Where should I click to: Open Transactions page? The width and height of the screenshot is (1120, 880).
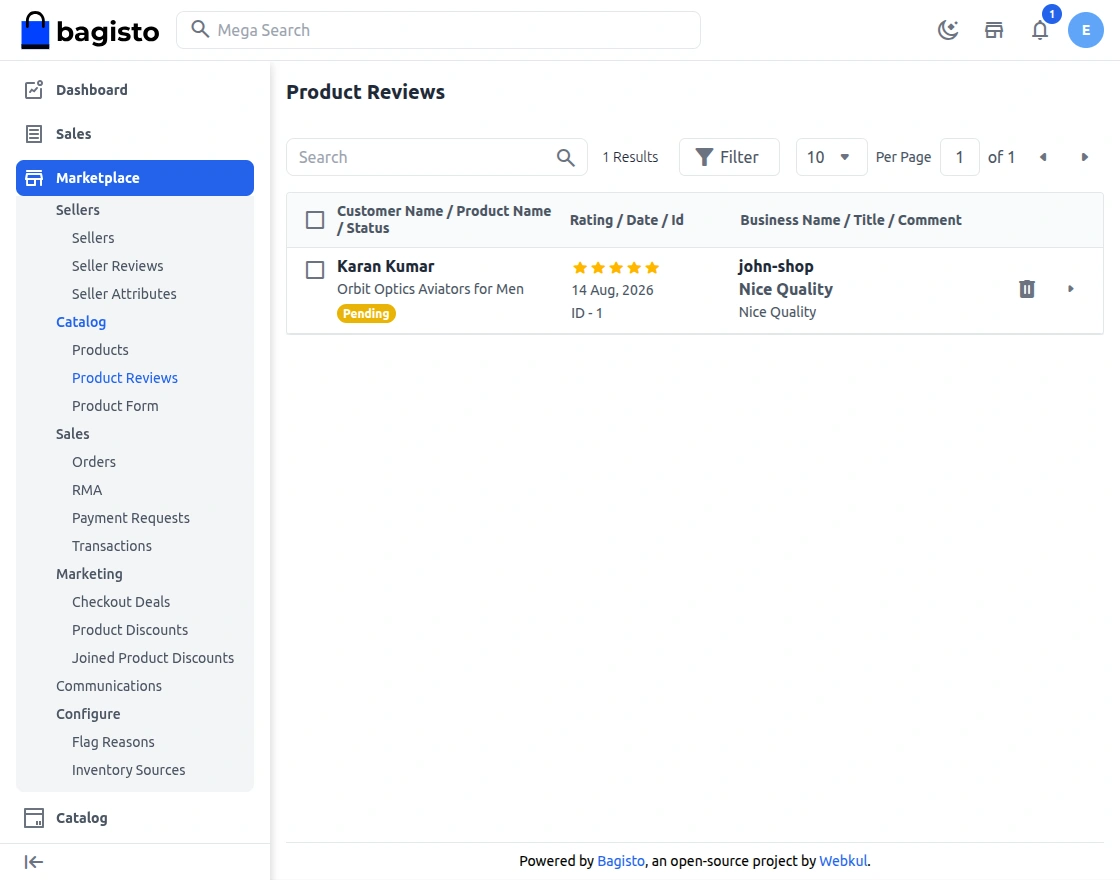click(x=111, y=546)
